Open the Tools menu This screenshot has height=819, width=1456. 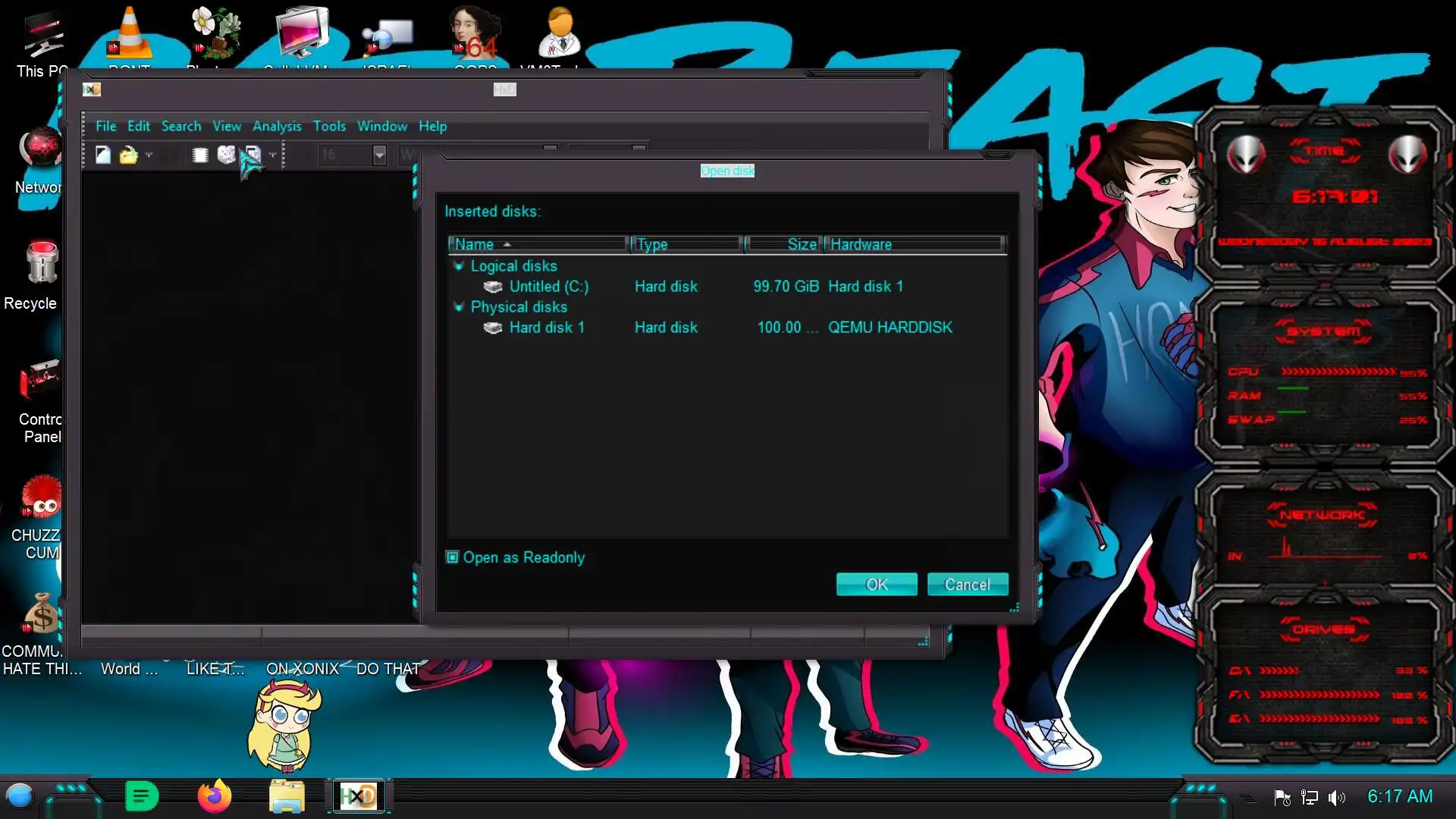click(x=329, y=127)
